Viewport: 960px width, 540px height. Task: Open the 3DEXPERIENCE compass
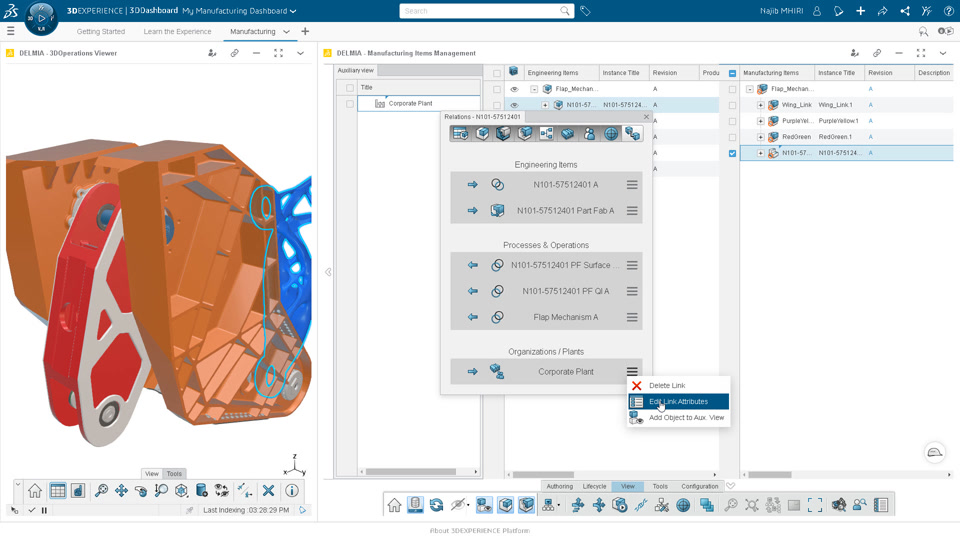[41, 18]
